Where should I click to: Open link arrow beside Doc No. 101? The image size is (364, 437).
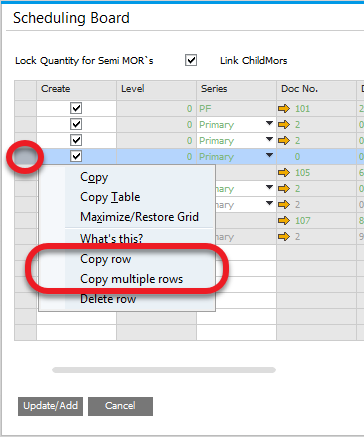click(x=284, y=108)
